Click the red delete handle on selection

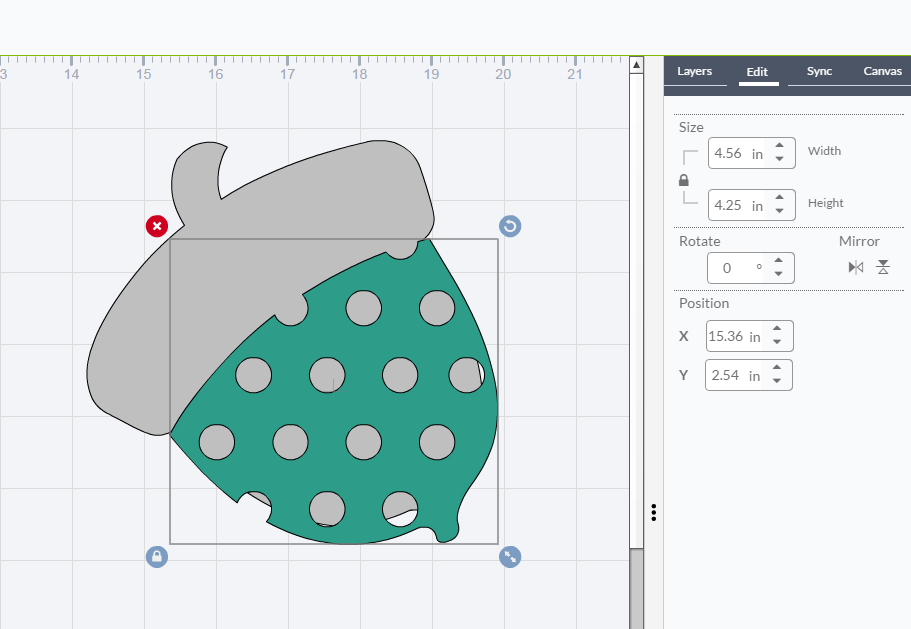pos(156,226)
